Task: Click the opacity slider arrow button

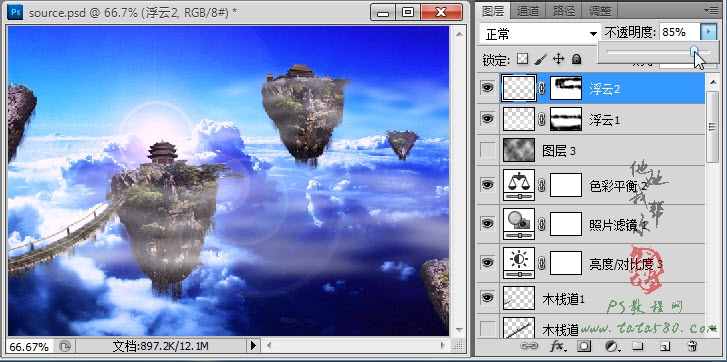Action: (708, 32)
